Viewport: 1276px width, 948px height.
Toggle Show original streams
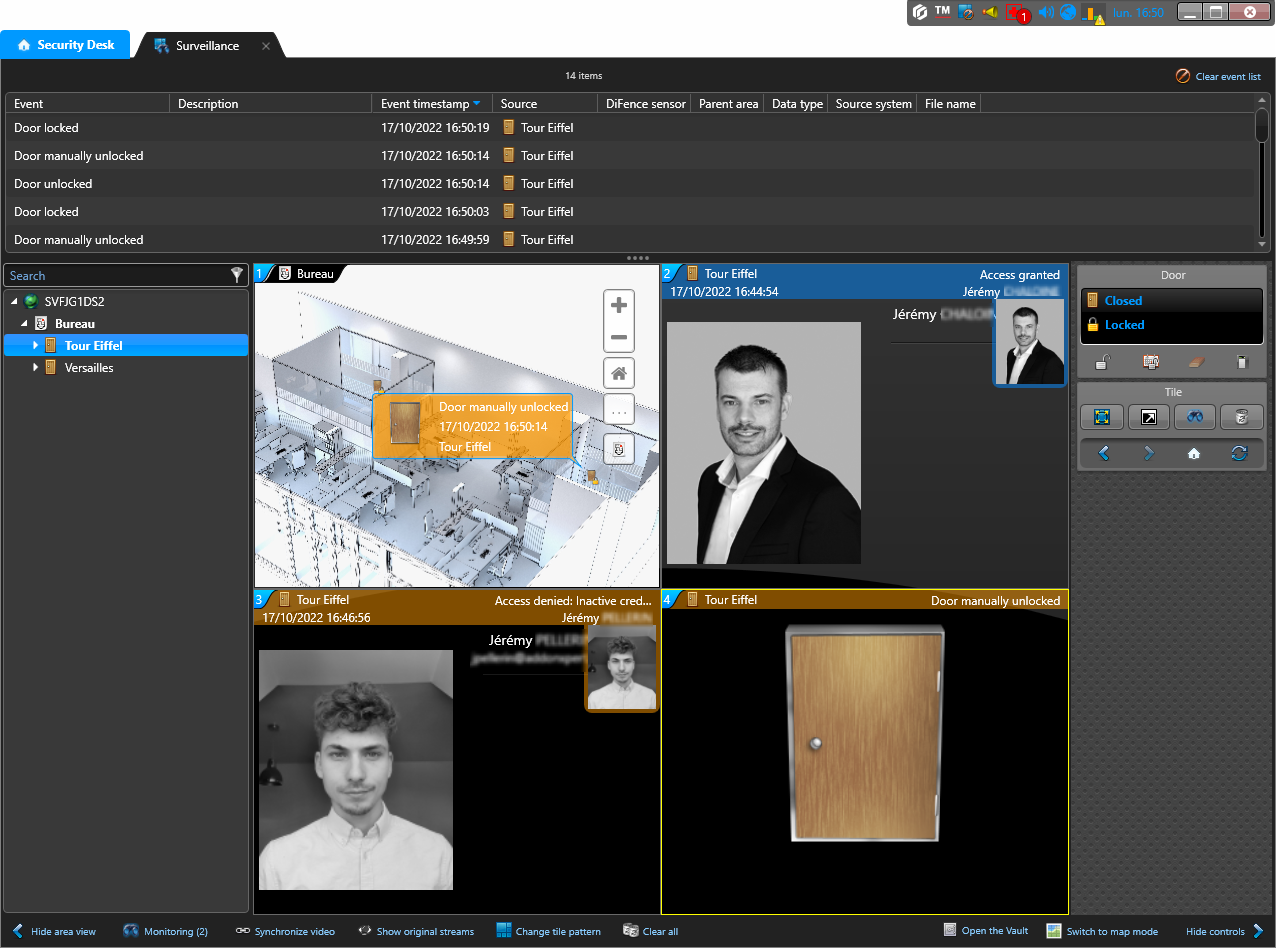tap(416, 931)
